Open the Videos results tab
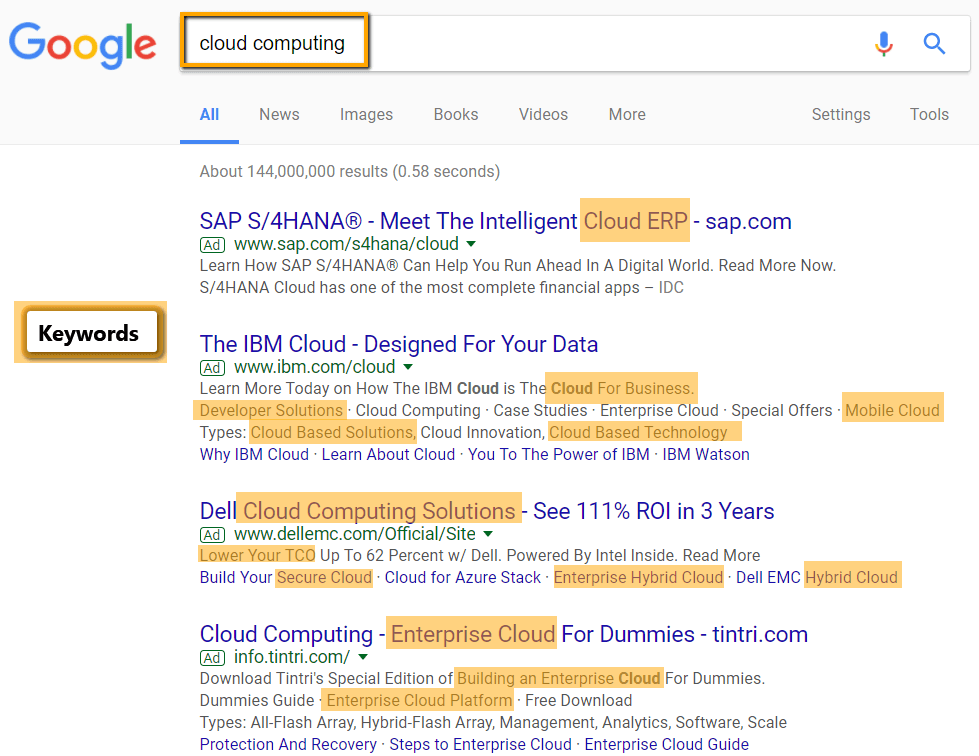979x756 pixels. (x=543, y=114)
